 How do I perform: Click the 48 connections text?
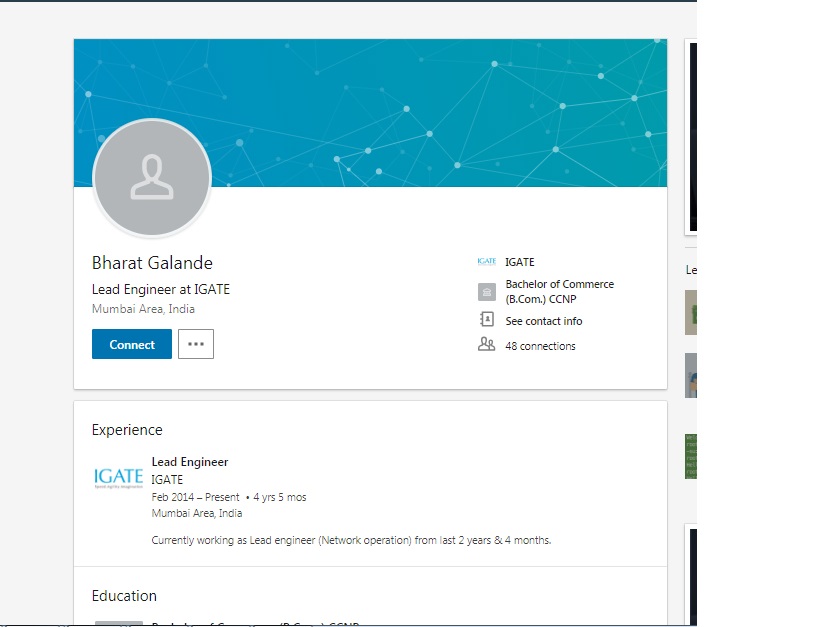click(540, 346)
